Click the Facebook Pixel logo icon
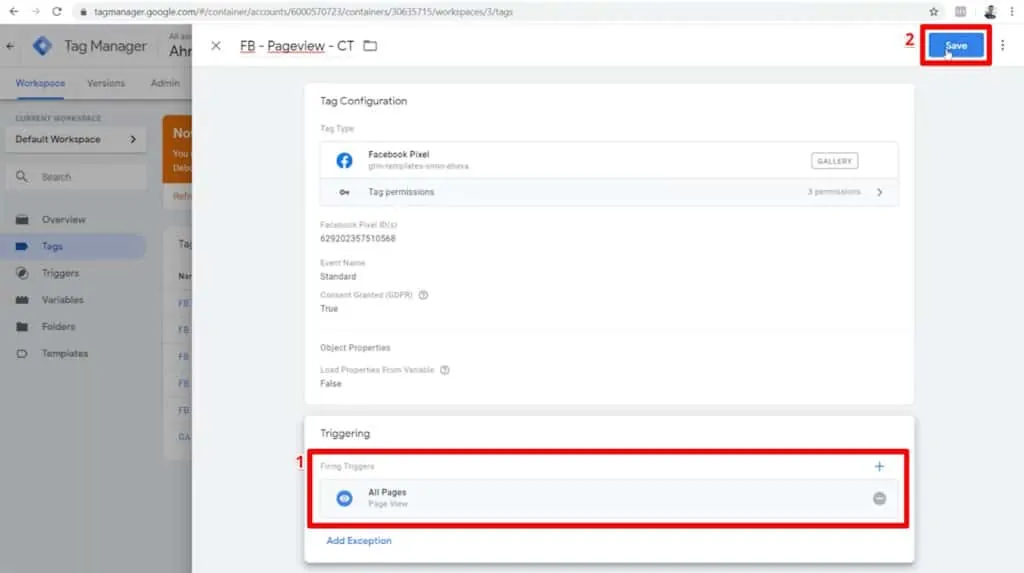Viewport: 1024px width, 573px height. click(x=344, y=160)
